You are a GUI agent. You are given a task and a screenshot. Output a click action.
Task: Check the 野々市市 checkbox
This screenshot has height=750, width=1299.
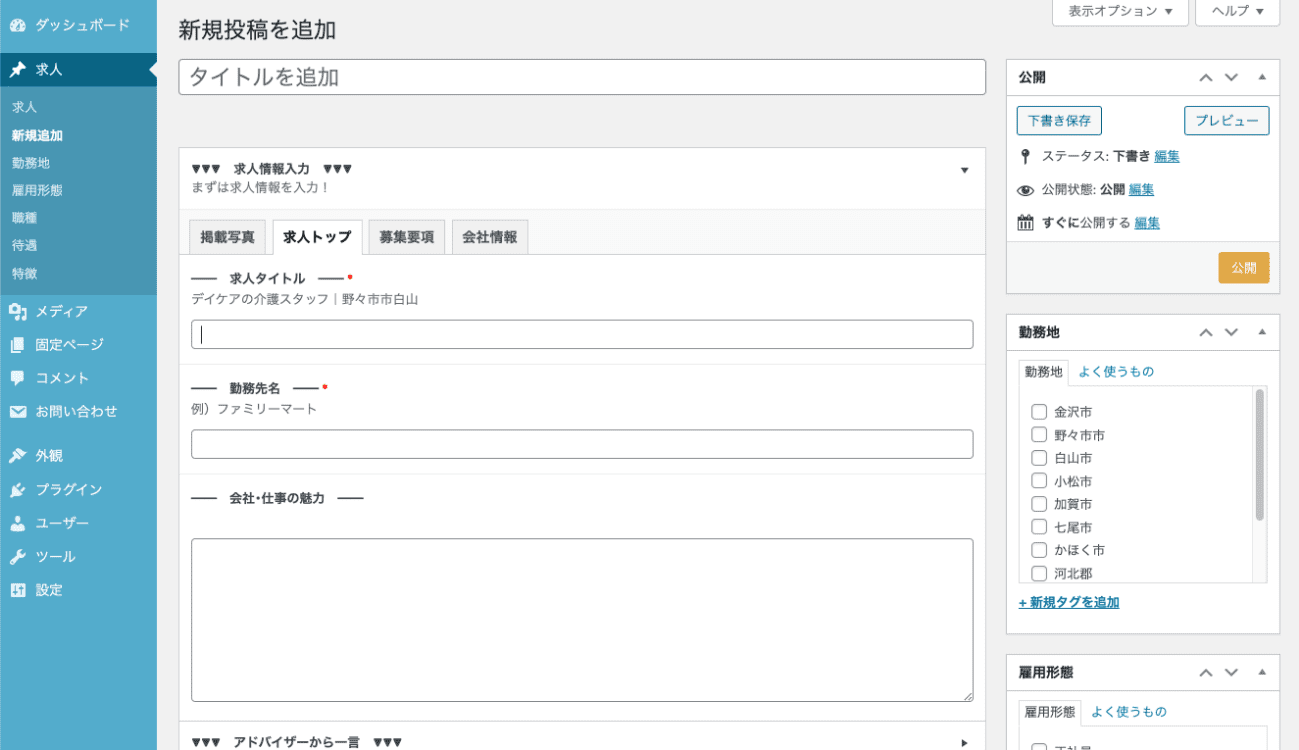[x=1039, y=435]
